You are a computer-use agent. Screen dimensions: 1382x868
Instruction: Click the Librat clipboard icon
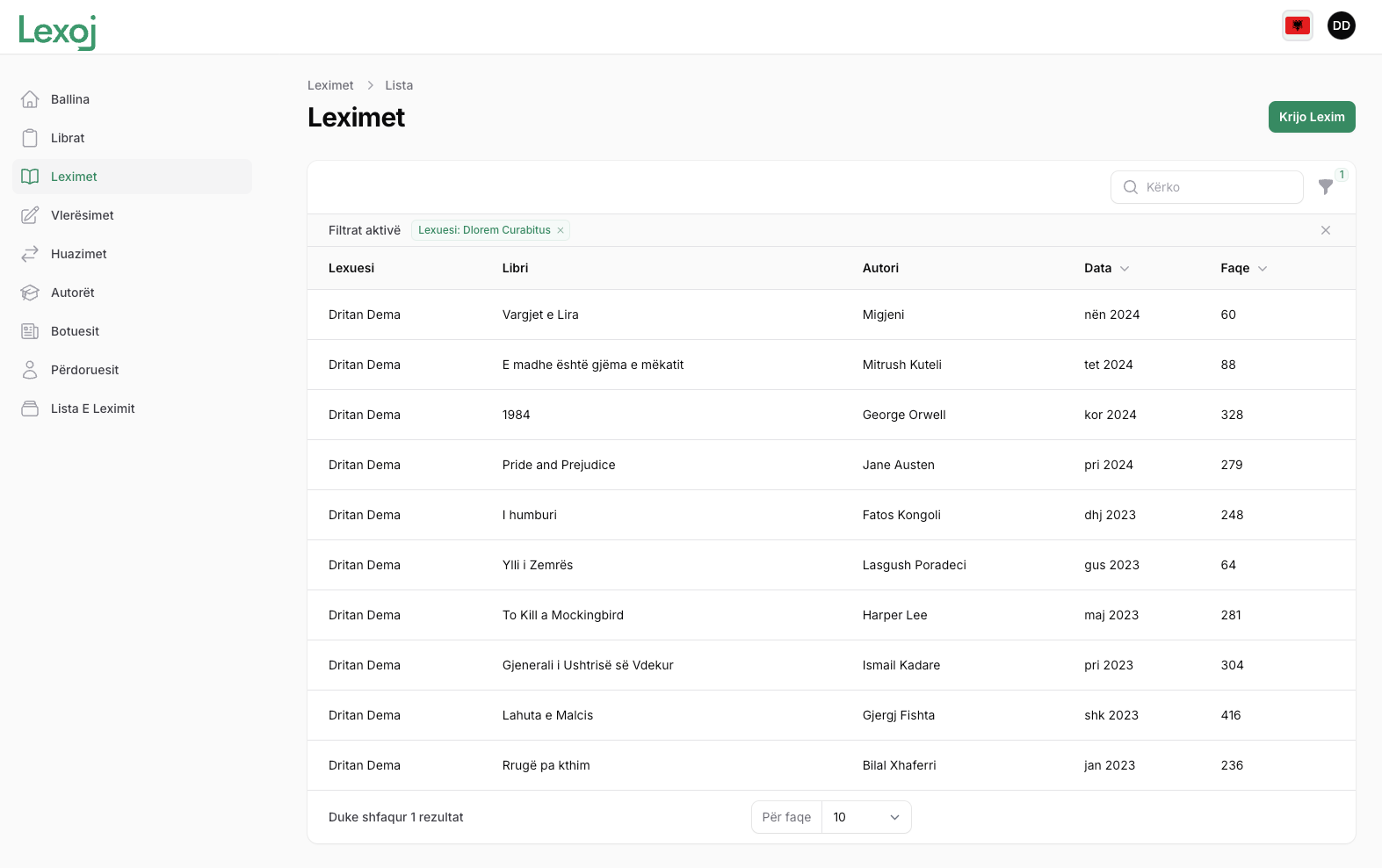coord(30,138)
